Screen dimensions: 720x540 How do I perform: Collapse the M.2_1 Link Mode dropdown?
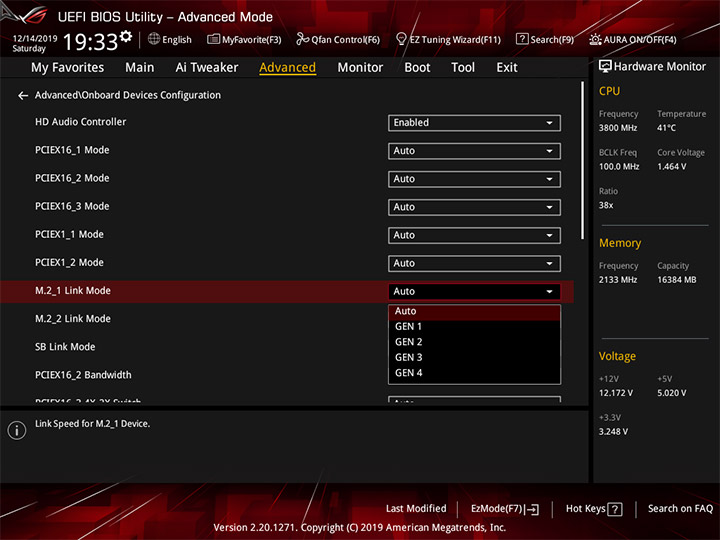point(474,292)
